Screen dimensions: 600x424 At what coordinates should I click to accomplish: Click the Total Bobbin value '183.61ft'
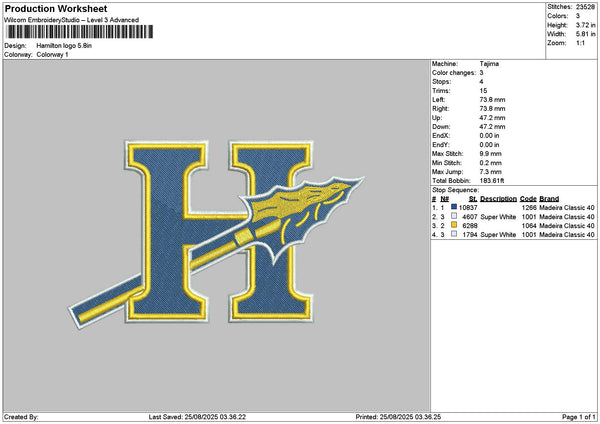pos(492,181)
